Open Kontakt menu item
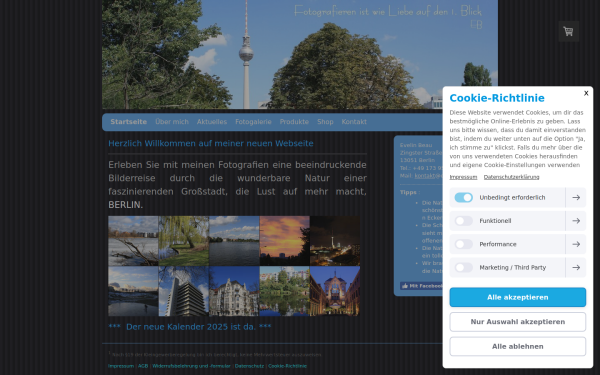Viewport: 600px width, 375px height. coord(354,122)
